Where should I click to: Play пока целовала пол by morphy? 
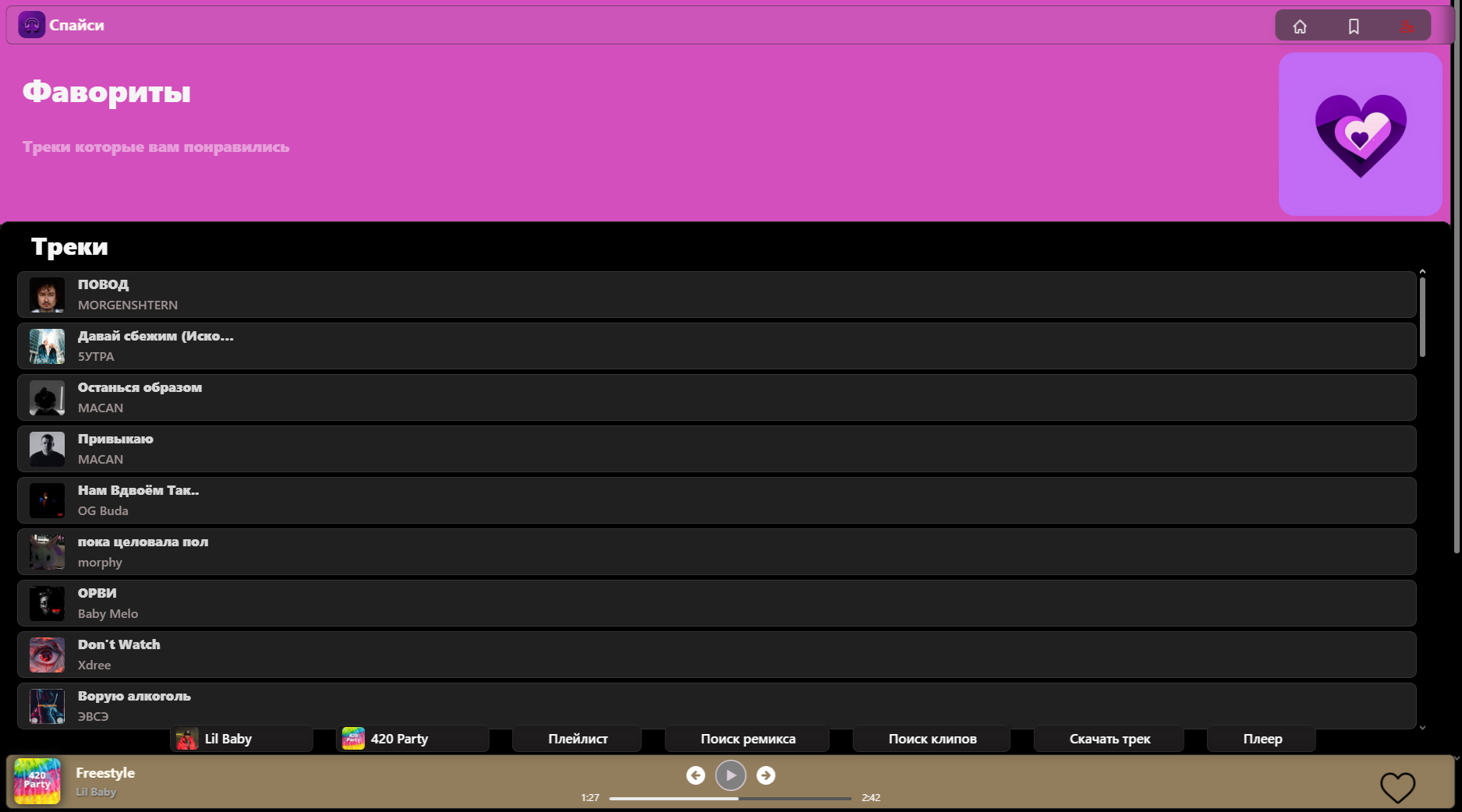coord(717,552)
